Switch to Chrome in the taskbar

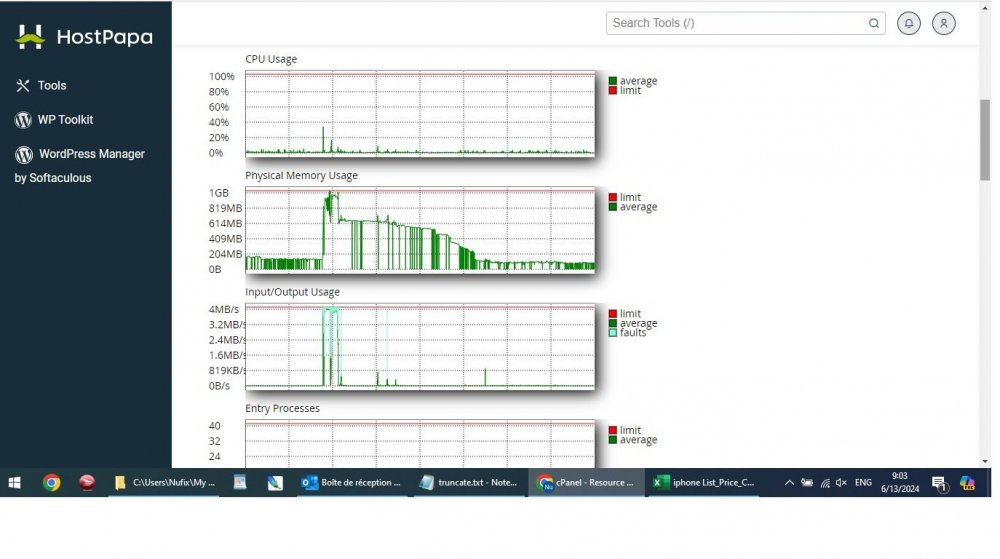[52, 483]
